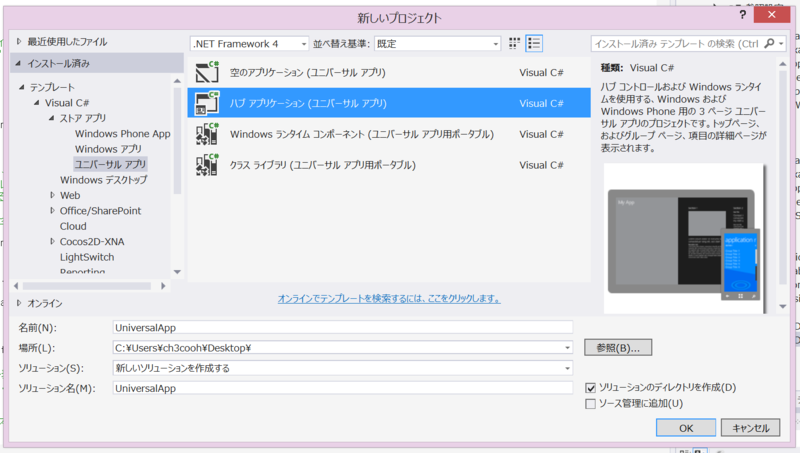Screen dimensions: 800x453
Task: Expand 最近使用したファイル section
Action: pyautogui.click(x=19, y=41)
